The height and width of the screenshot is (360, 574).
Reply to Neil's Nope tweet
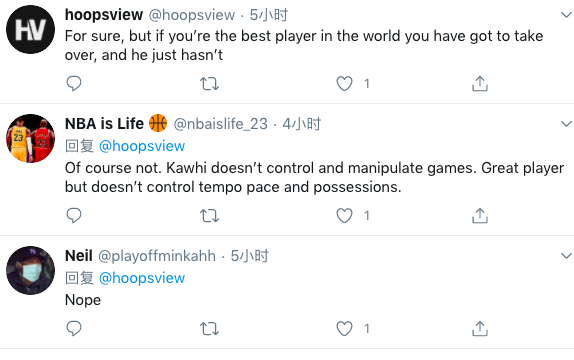tap(74, 329)
